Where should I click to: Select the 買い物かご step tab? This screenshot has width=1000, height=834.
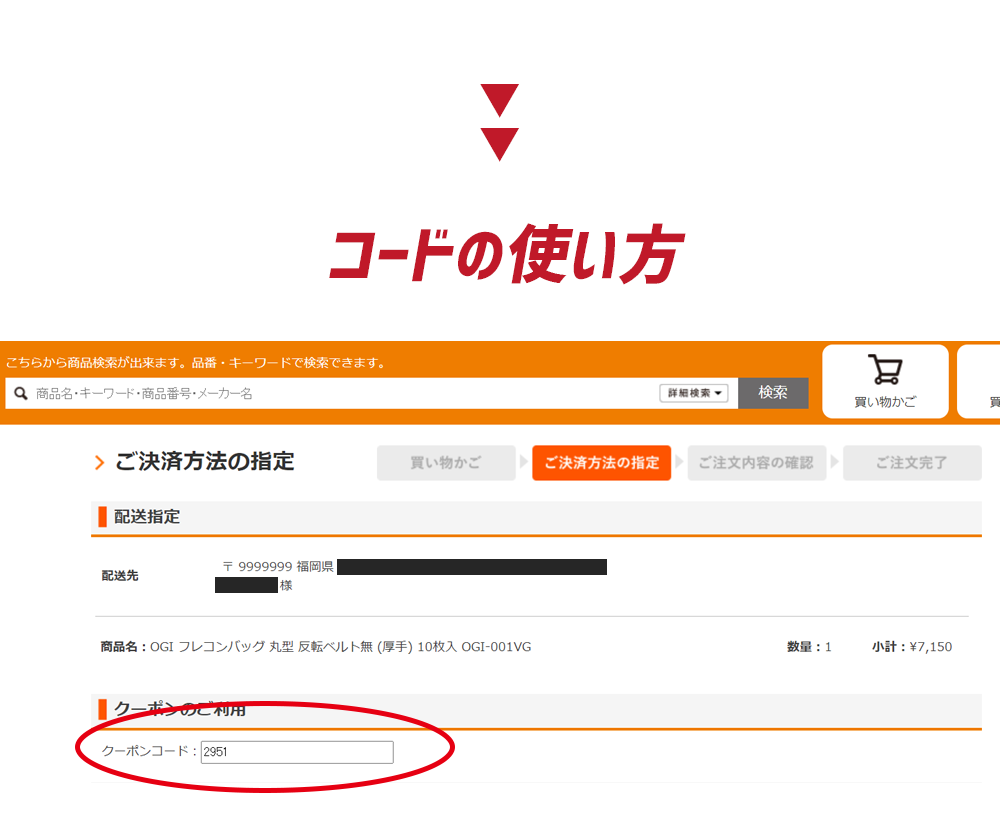click(x=446, y=463)
